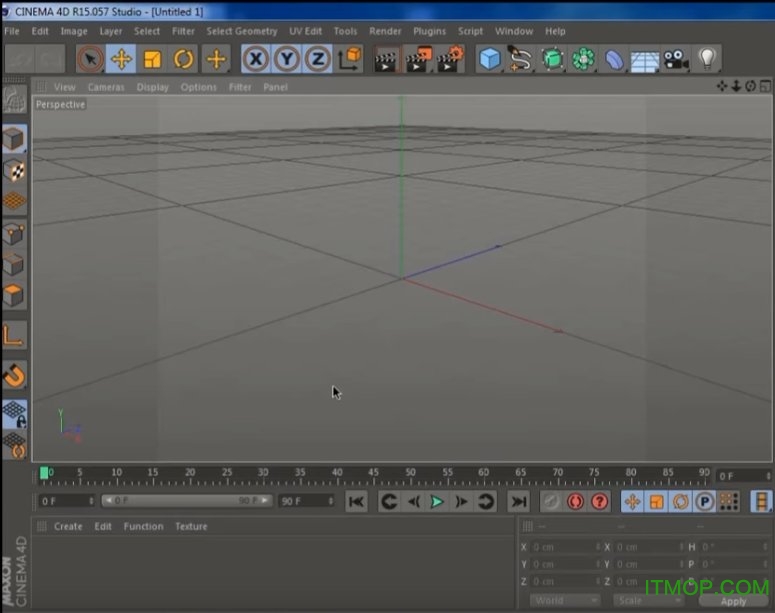Viewport: 775px width, 613px height.
Task: Open viewport Panel menu
Action: [275, 87]
